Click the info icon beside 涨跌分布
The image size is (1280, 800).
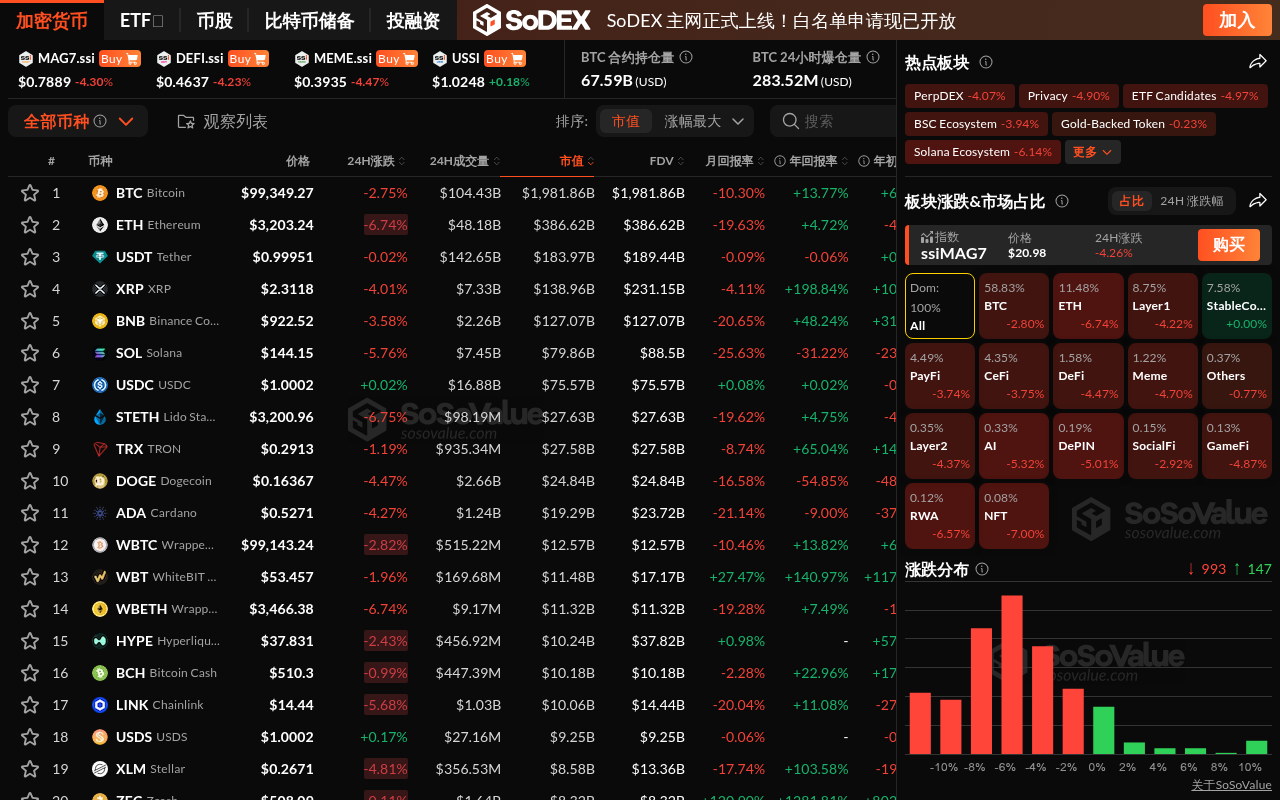point(982,569)
